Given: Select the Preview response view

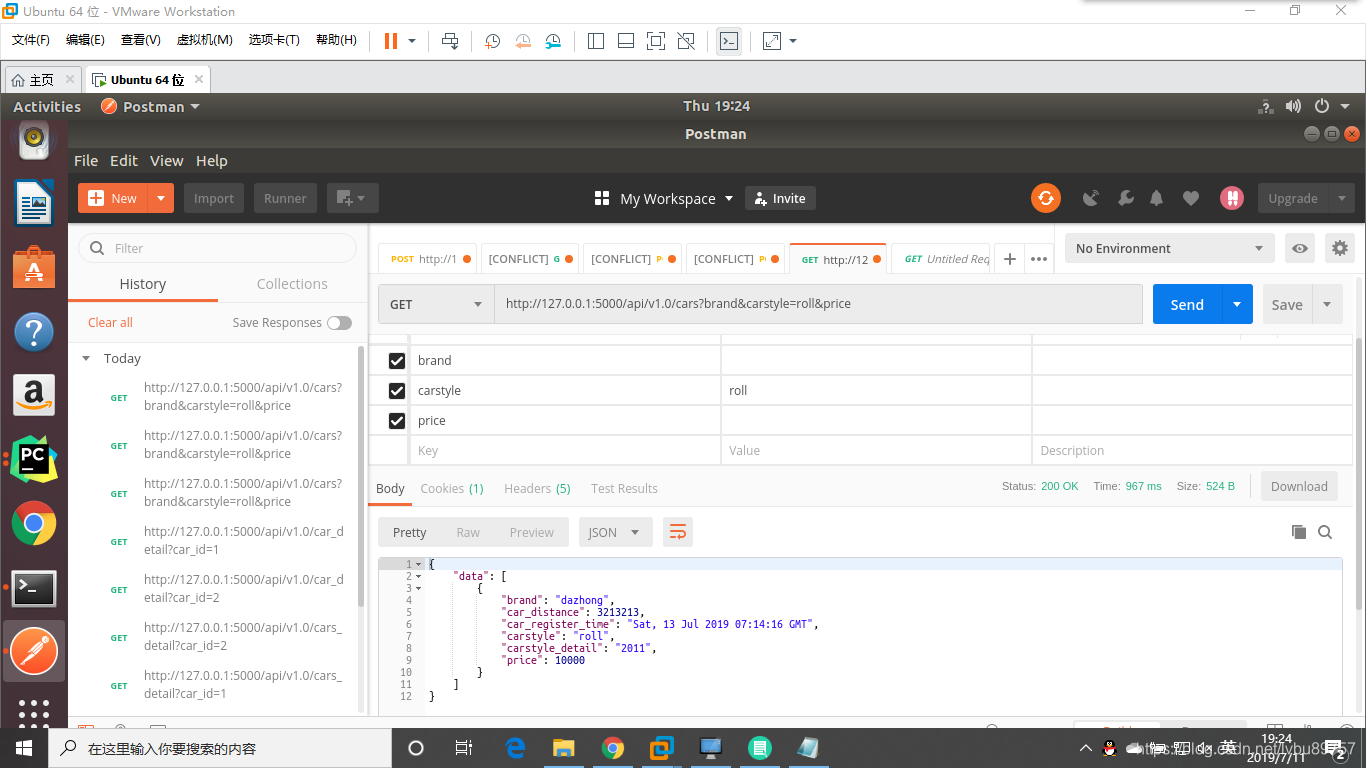Looking at the screenshot, I should [x=531, y=532].
